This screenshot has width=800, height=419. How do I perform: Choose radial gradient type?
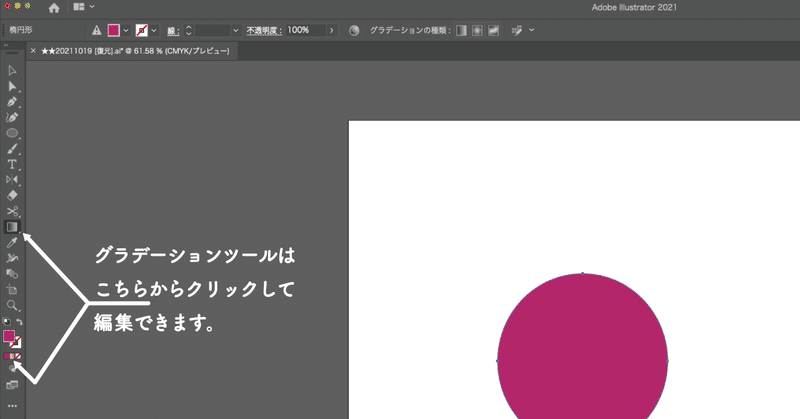pos(477,31)
